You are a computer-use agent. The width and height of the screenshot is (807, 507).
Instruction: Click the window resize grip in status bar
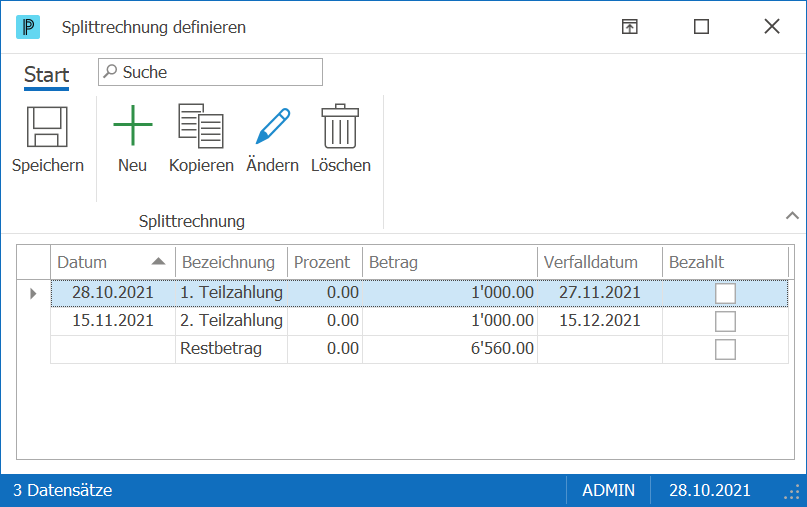point(792,492)
